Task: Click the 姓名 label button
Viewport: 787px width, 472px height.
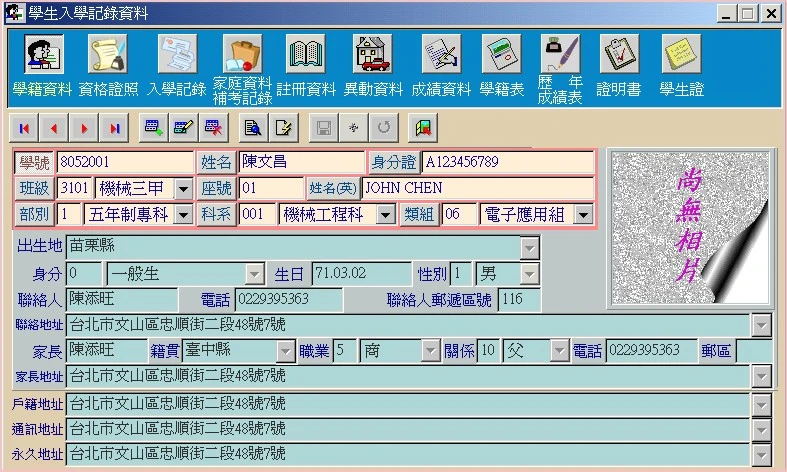Action: (x=216, y=163)
